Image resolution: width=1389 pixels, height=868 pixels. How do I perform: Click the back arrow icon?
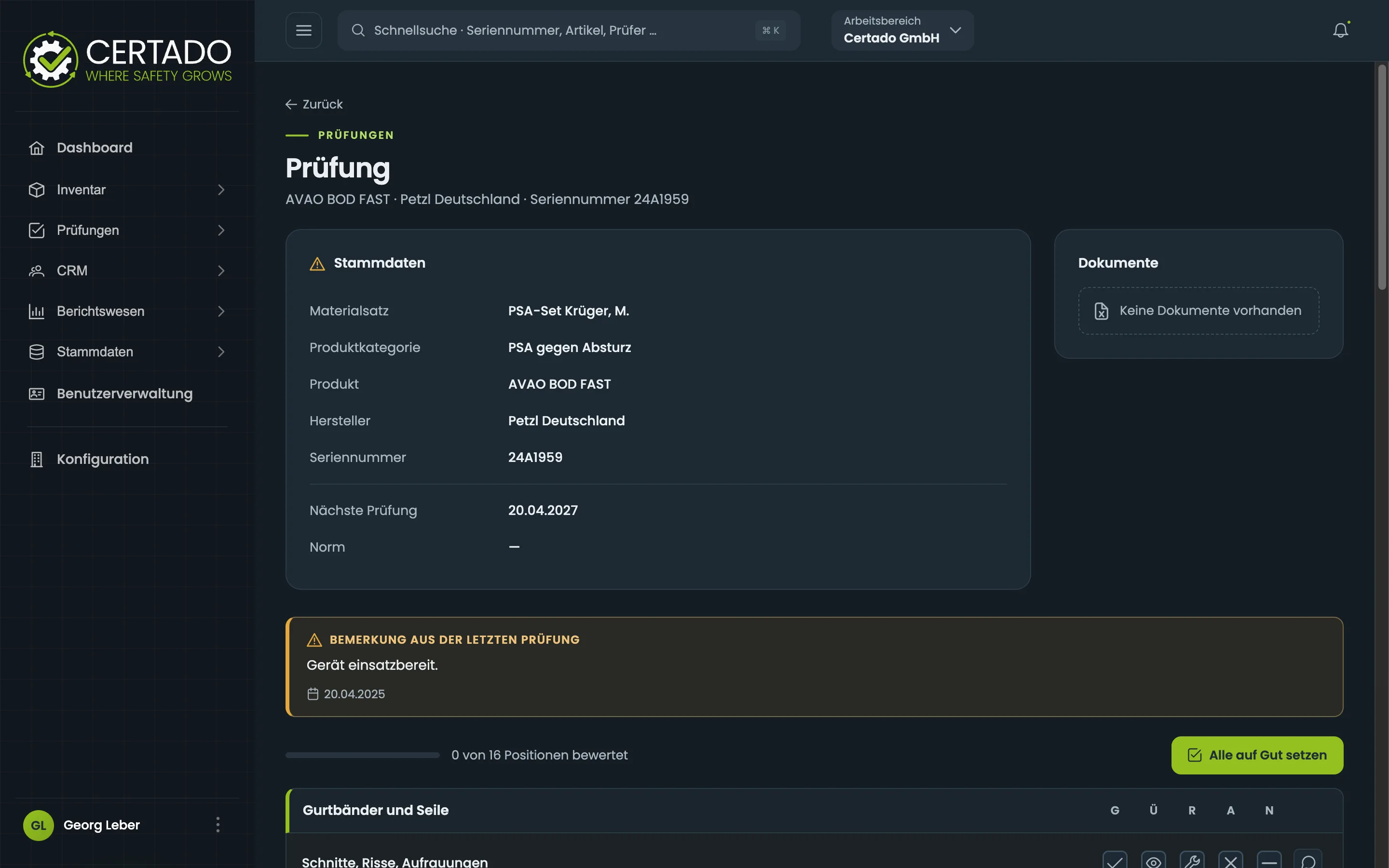pos(292,105)
